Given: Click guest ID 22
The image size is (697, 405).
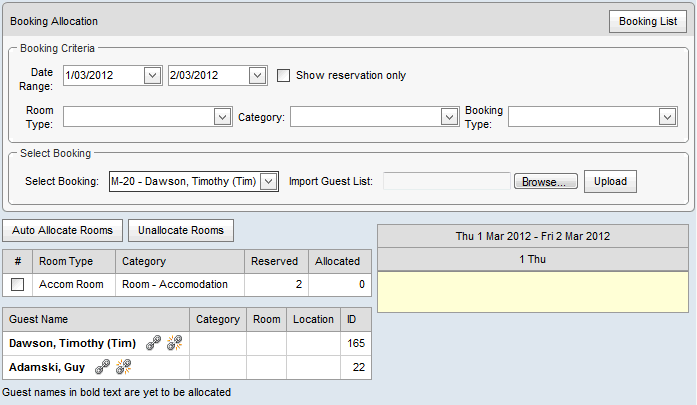Looking at the screenshot, I should click(x=356, y=367).
